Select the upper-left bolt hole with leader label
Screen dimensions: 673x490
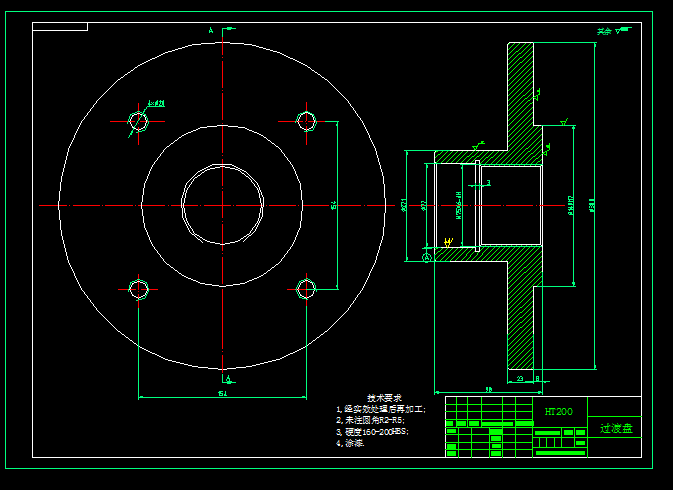[x=138, y=121]
